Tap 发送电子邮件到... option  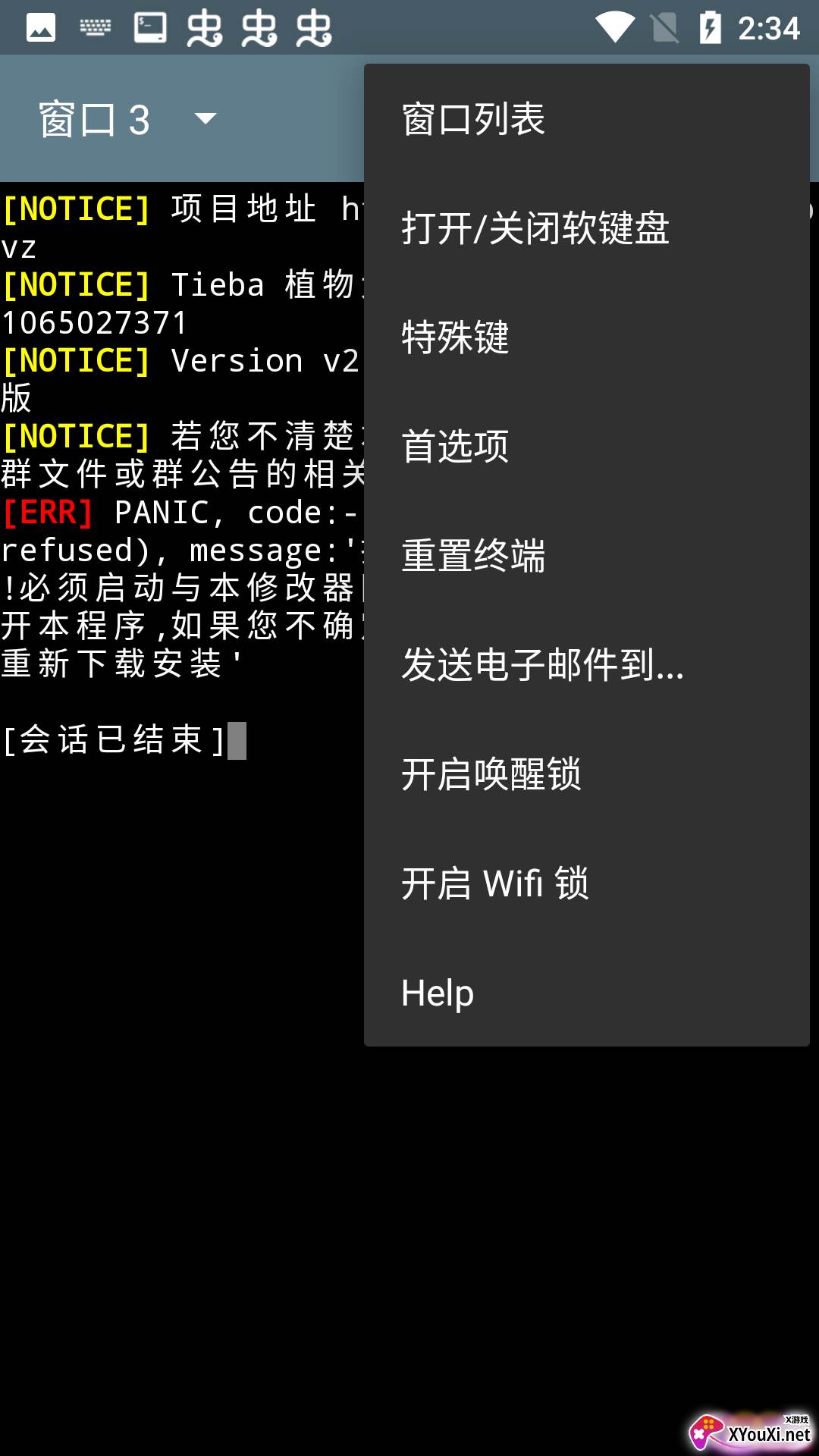point(587,665)
